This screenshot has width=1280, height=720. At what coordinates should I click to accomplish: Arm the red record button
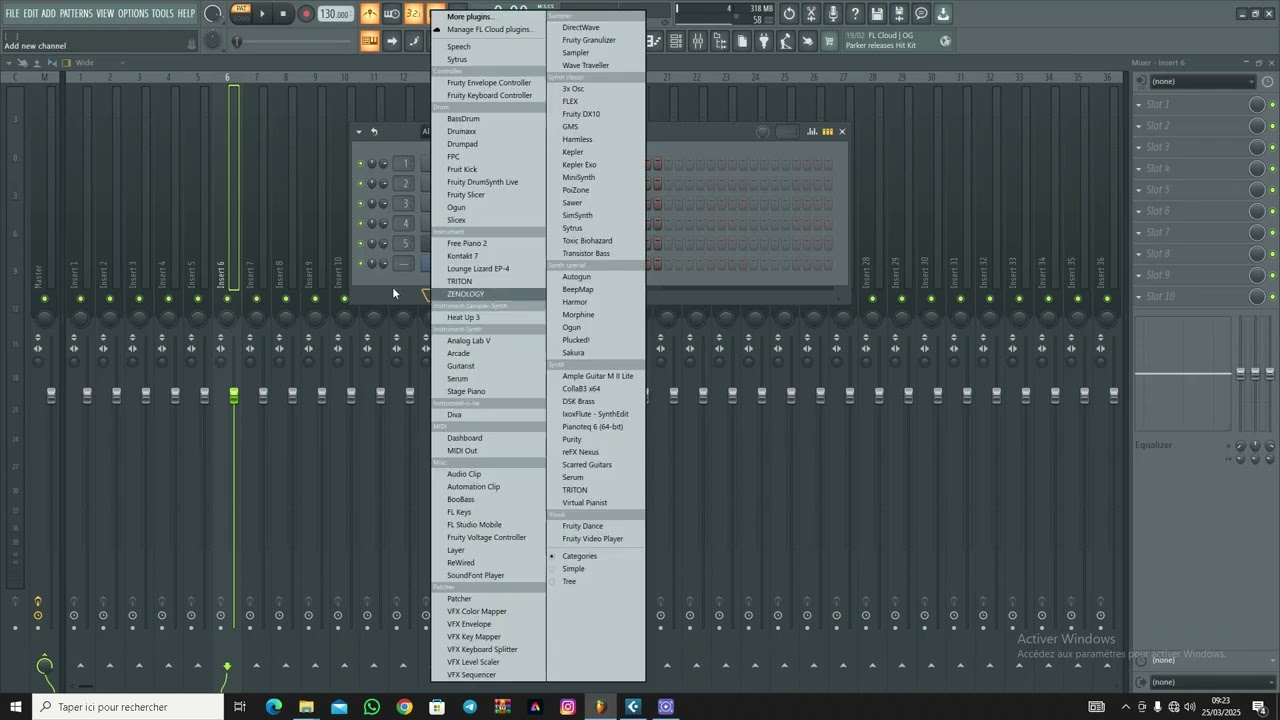point(306,14)
